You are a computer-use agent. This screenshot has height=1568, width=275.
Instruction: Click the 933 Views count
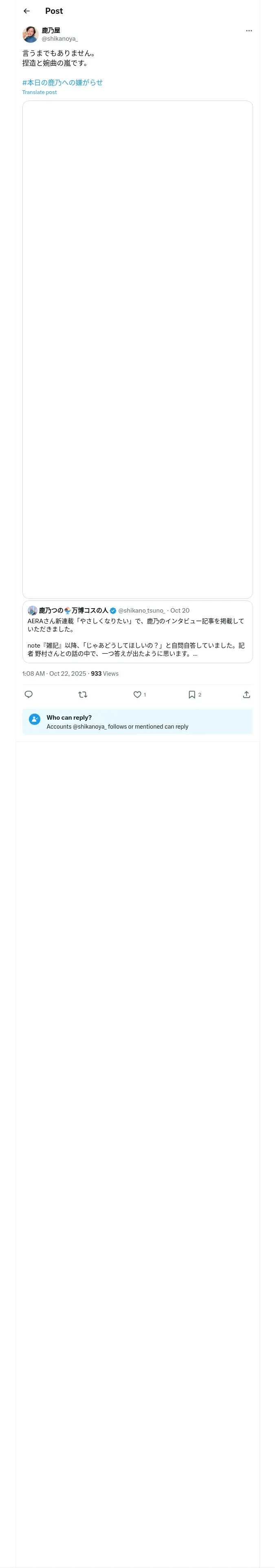(x=105, y=674)
